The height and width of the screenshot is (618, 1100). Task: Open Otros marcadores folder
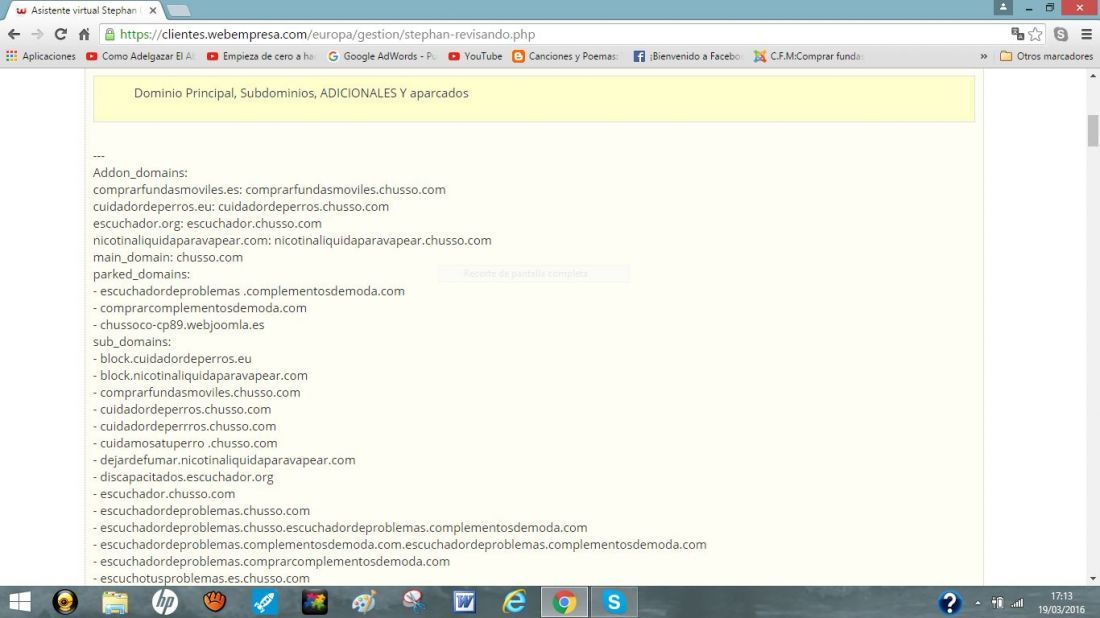click(1046, 56)
